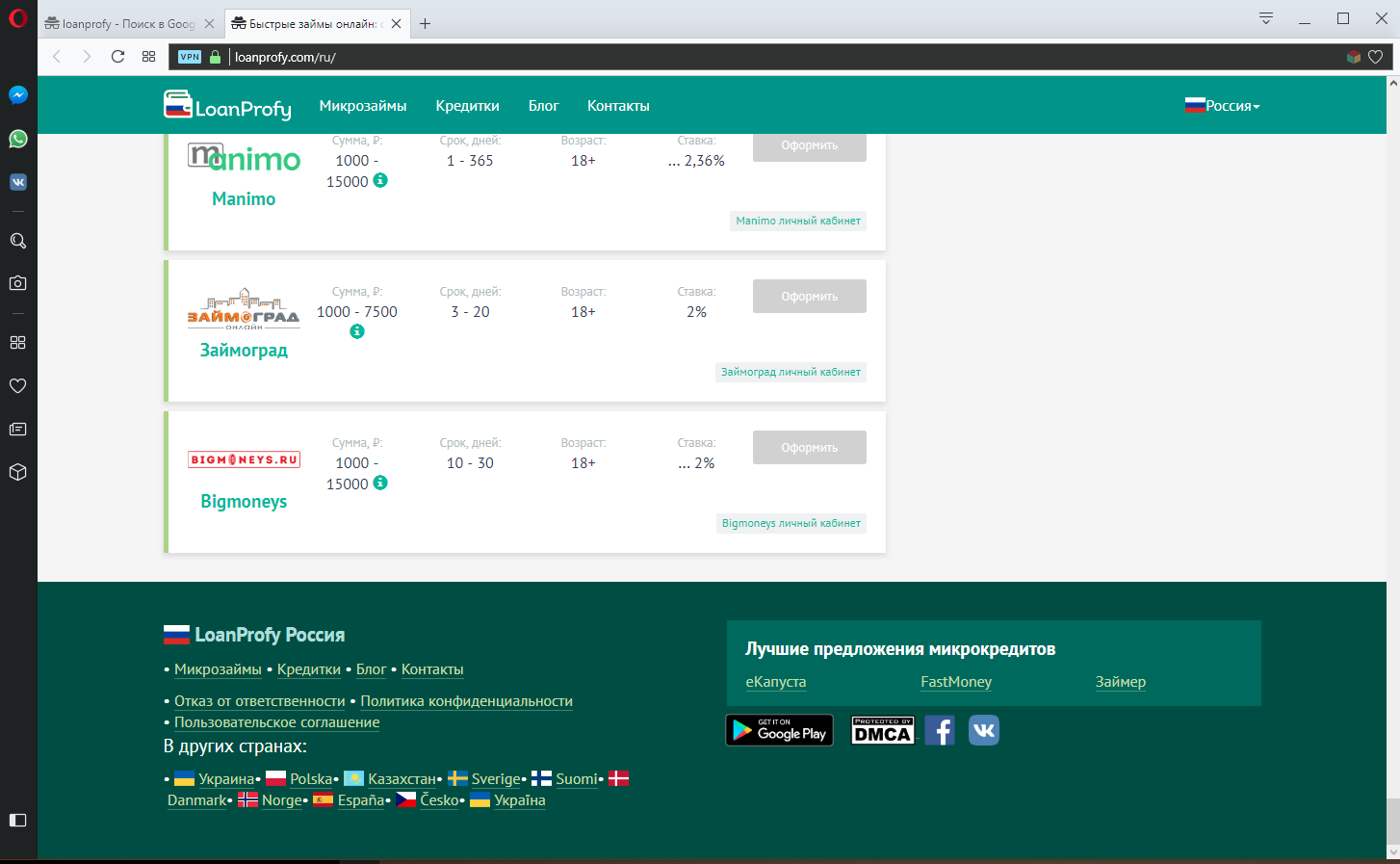The height and width of the screenshot is (864, 1400).
Task: Open footer Микрозаймы link
Action: (x=218, y=669)
